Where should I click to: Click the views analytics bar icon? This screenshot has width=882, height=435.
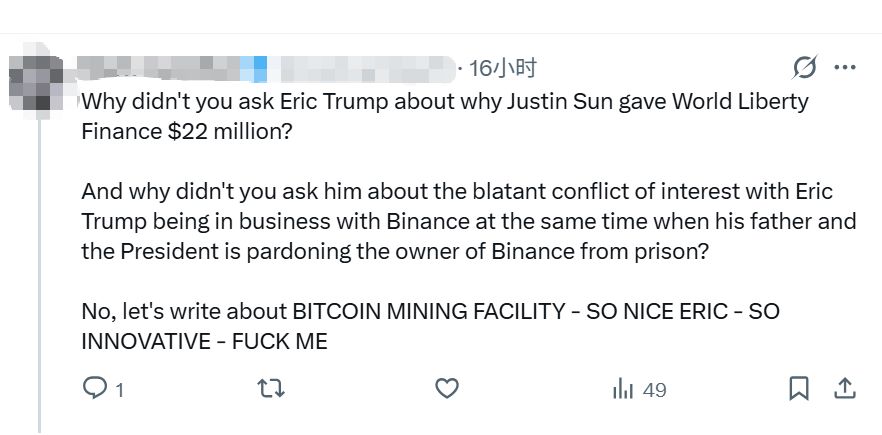[x=622, y=389]
